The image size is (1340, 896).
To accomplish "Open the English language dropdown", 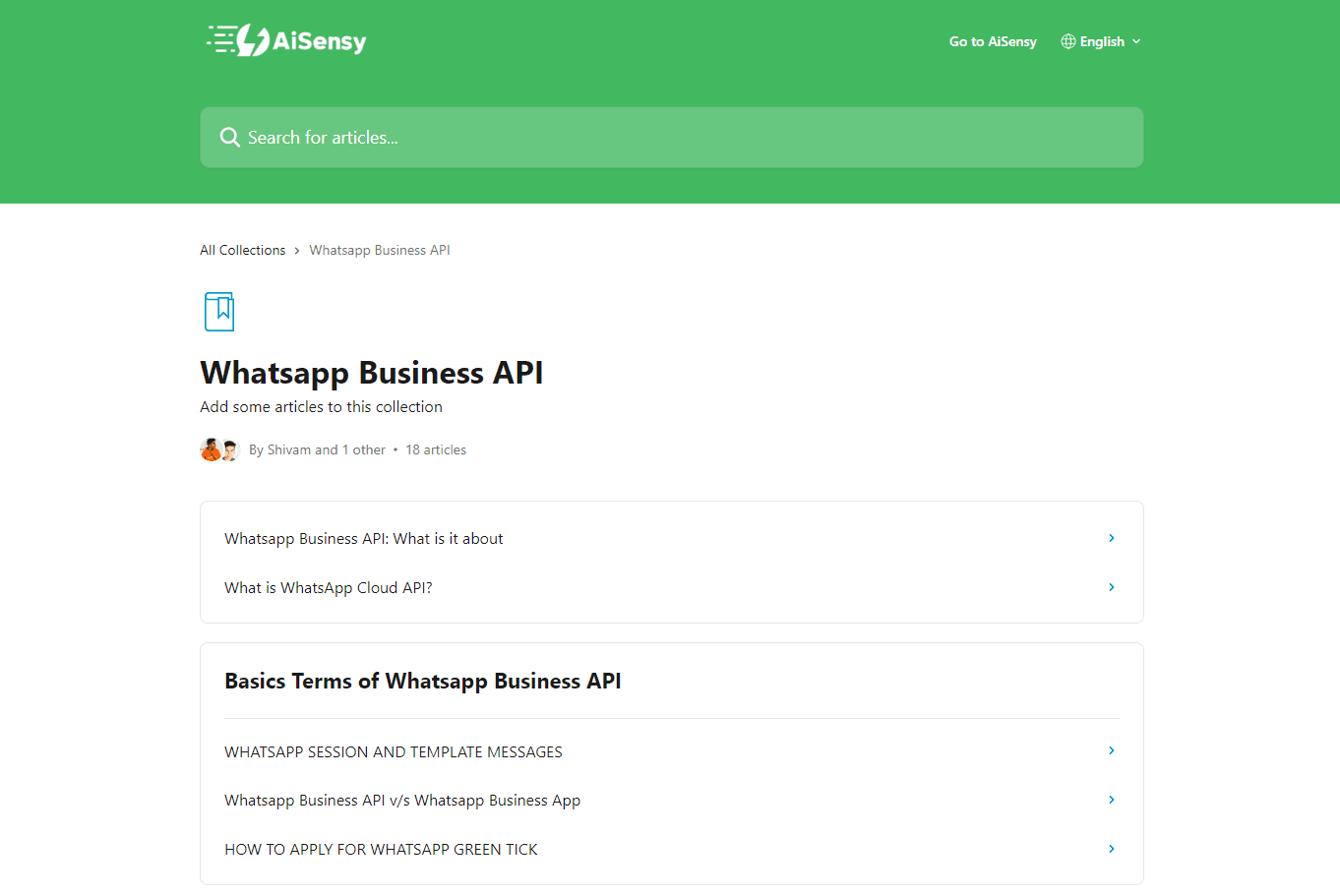I will (1101, 40).
